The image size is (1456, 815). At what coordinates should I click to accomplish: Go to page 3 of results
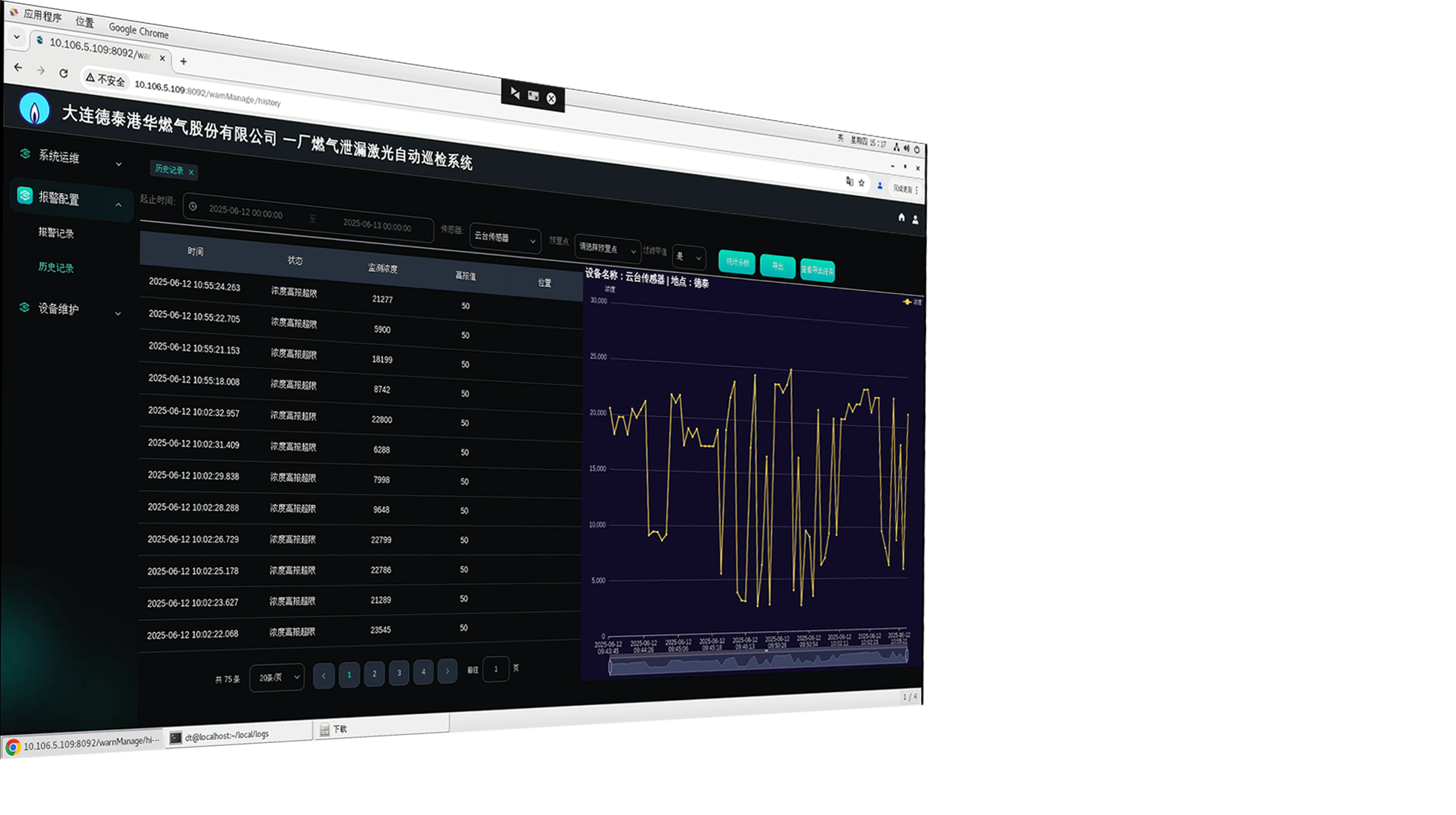[x=399, y=672]
